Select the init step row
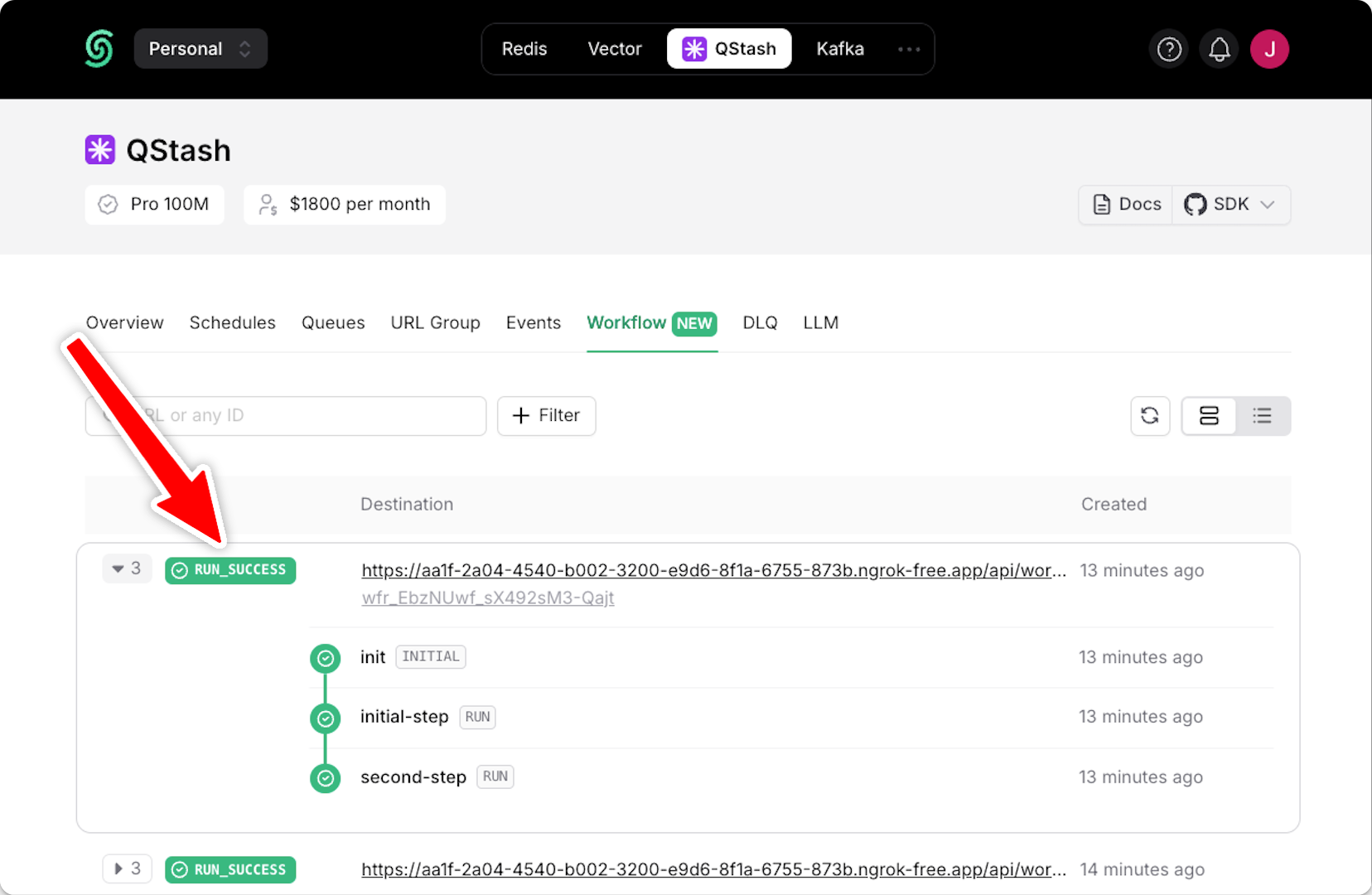Viewport: 1372px width, 895px height. pyautogui.click(x=791, y=658)
